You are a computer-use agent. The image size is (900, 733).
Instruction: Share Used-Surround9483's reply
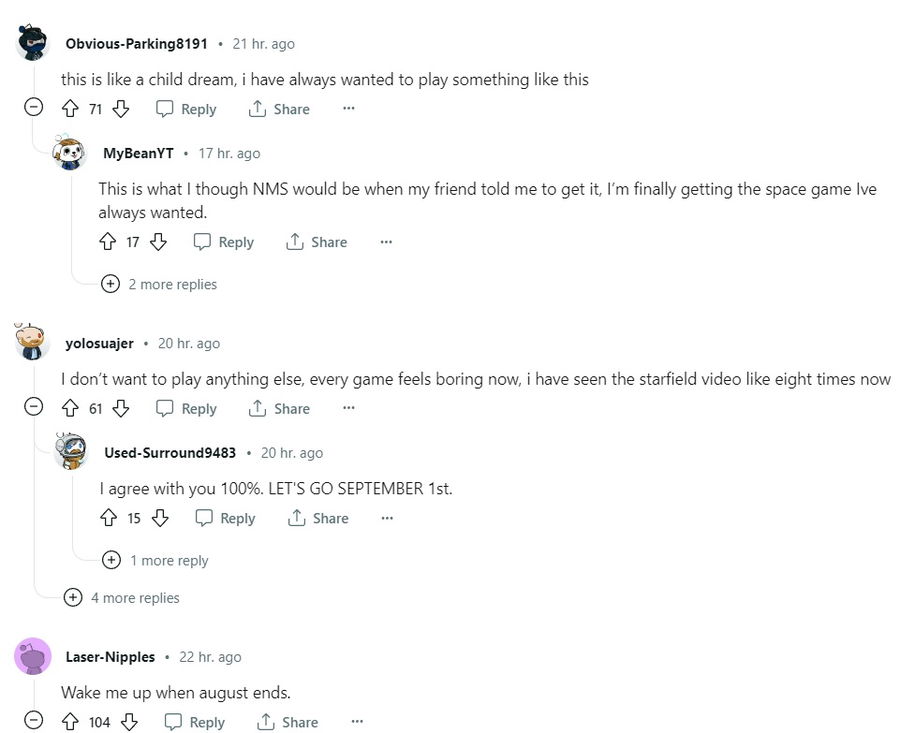pyautogui.click(x=318, y=518)
